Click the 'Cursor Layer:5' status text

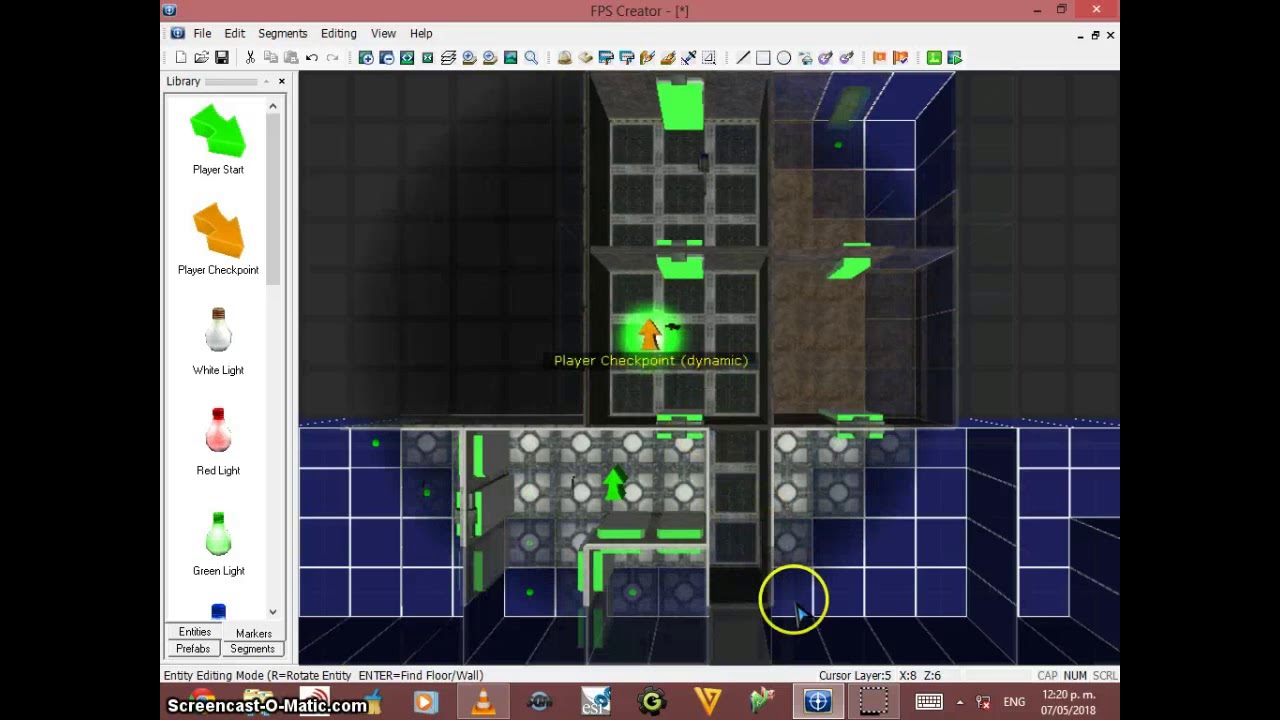(x=855, y=676)
